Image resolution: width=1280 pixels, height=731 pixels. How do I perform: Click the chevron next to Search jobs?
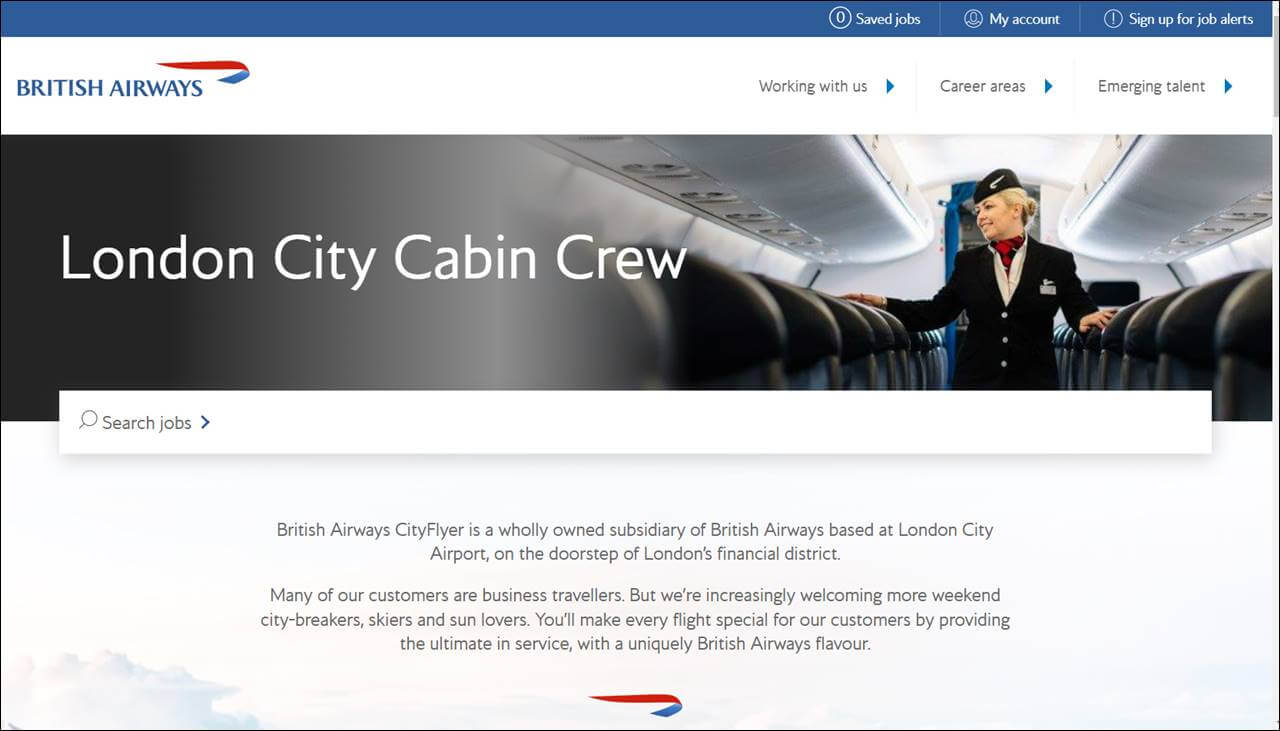tap(205, 422)
